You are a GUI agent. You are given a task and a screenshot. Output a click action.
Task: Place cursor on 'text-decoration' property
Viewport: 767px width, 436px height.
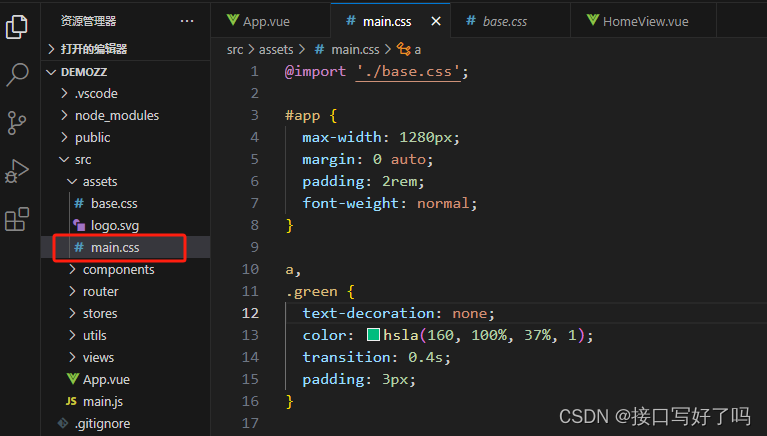(368, 313)
